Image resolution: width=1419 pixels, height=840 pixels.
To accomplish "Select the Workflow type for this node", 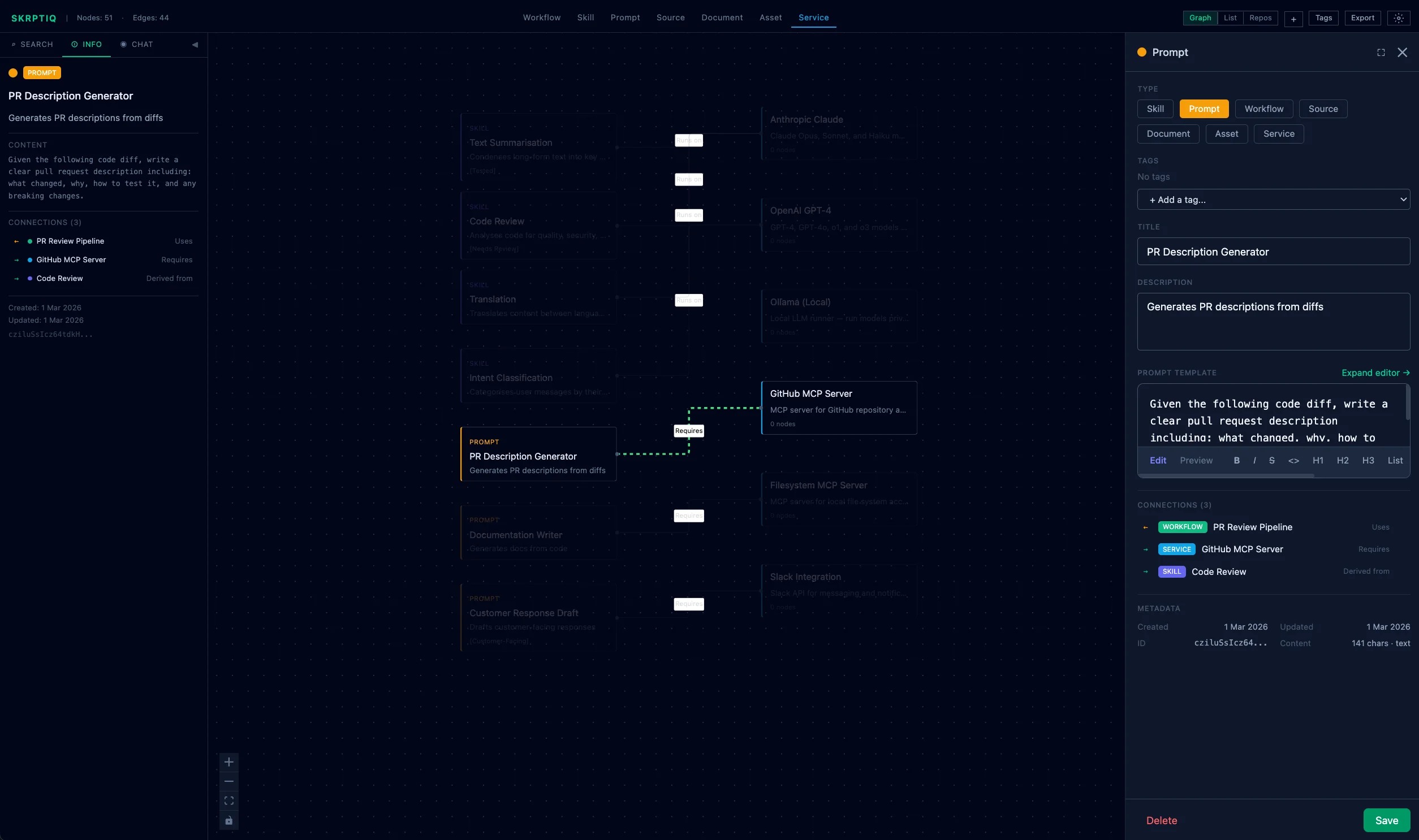I will point(1264,108).
